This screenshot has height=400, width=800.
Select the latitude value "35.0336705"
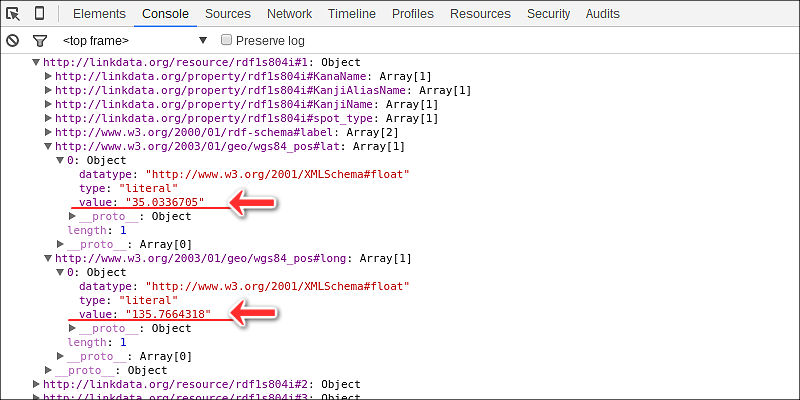165,202
